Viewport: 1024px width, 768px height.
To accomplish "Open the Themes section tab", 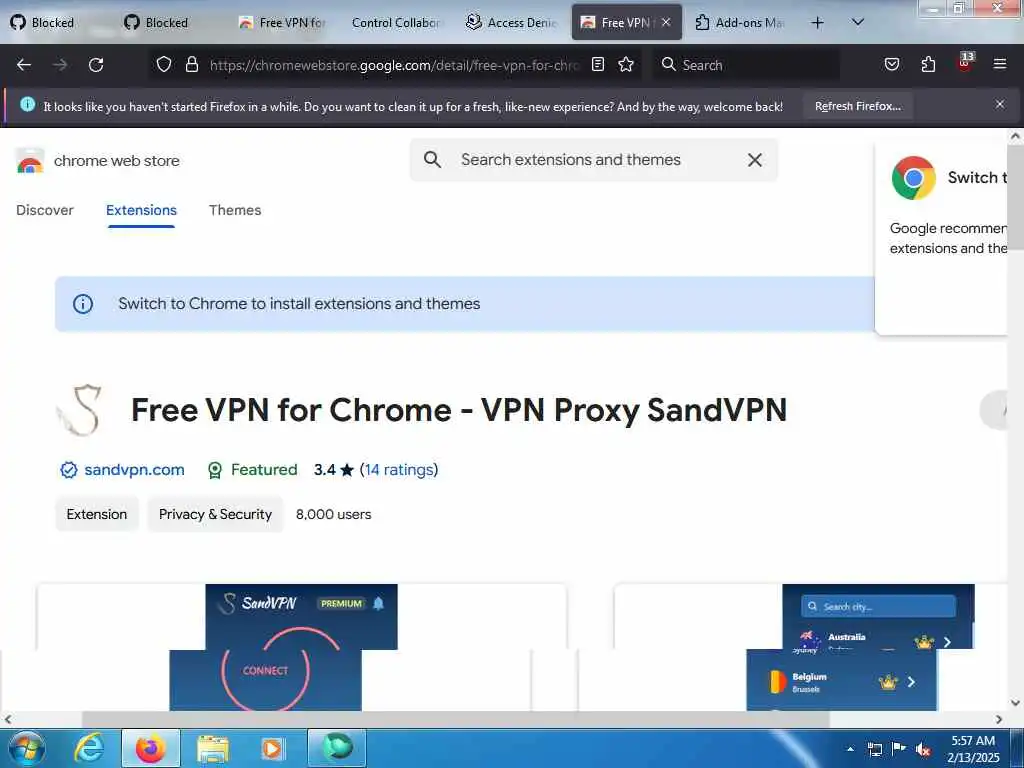I will (235, 210).
